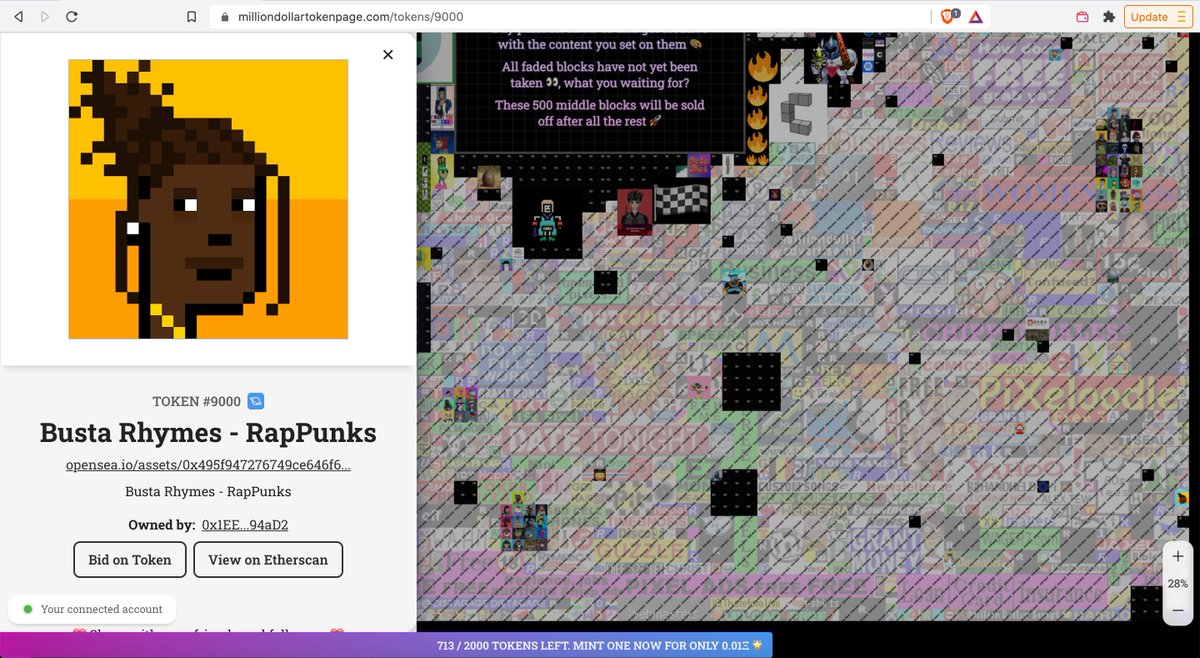Click the TOKEN #9000 label

(196, 401)
